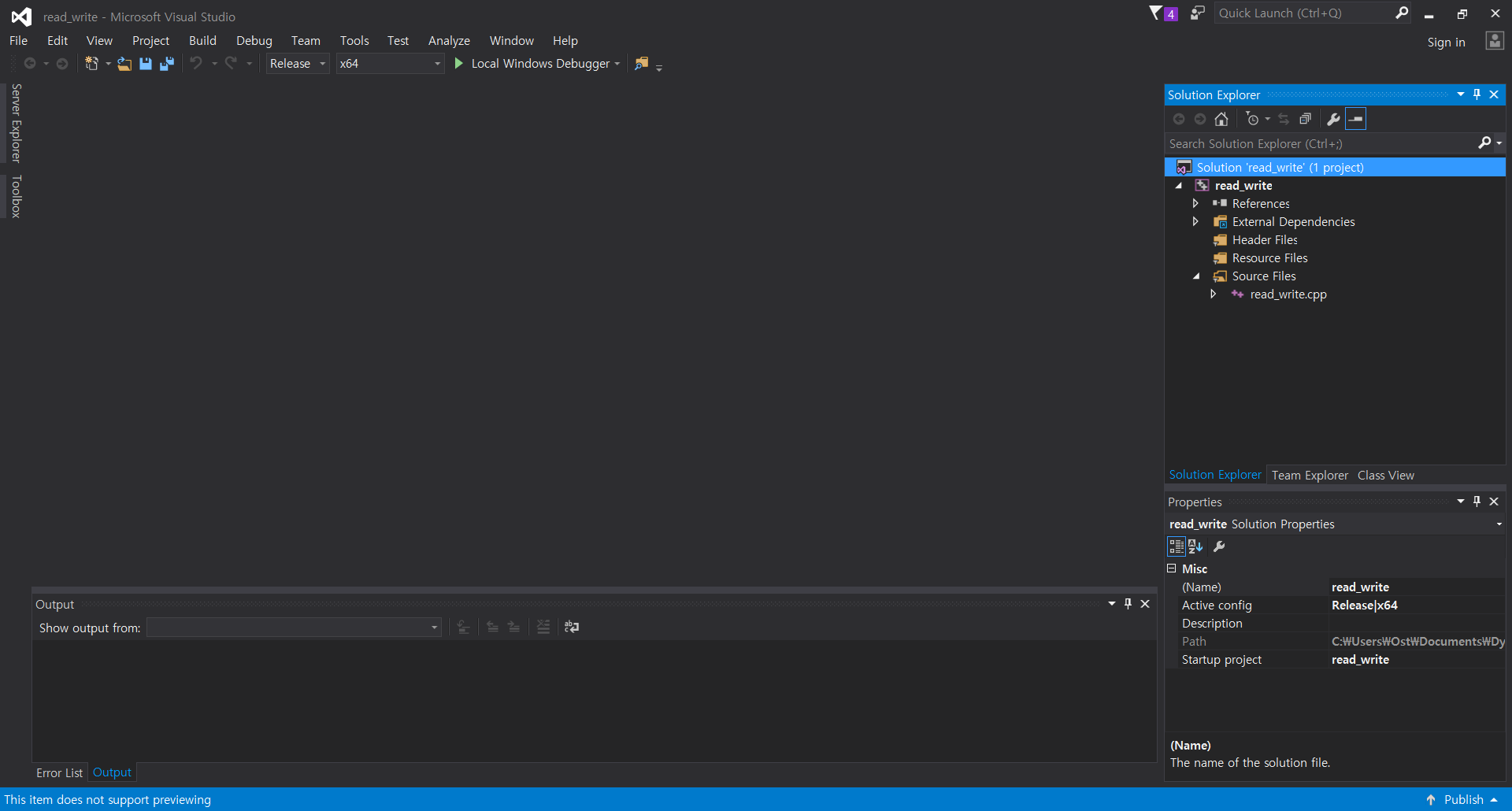The image size is (1512, 811).
Task: Click the Save All toolbar icon
Action: [167, 64]
